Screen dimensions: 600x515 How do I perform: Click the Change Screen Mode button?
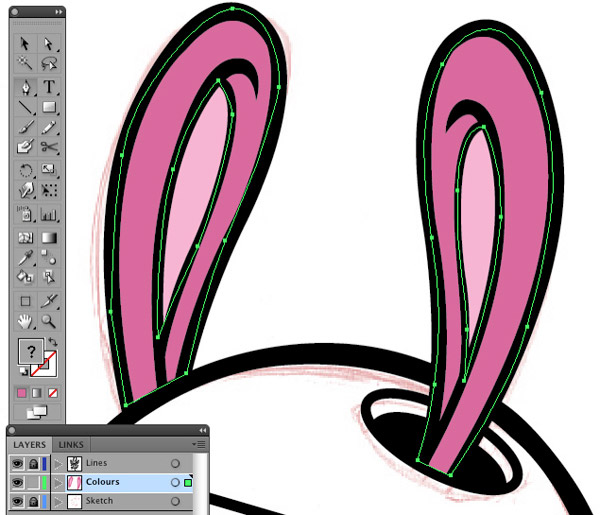tap(37, 412)
